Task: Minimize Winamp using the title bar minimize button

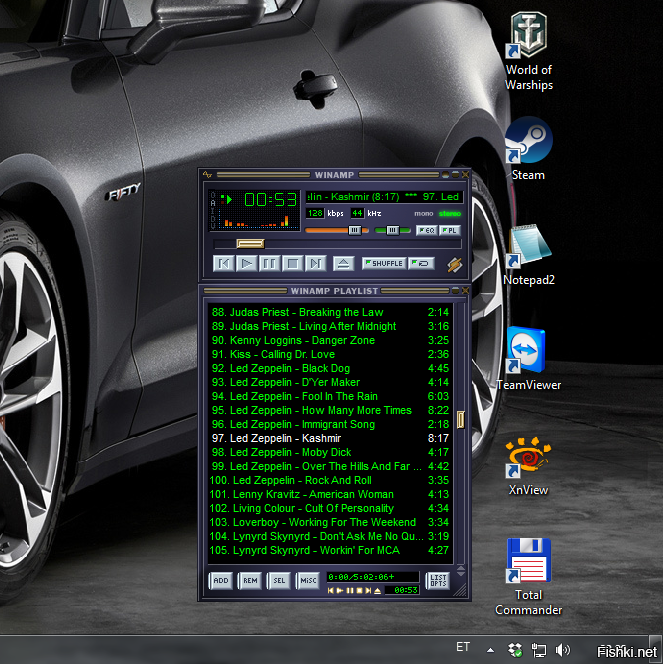Action: pos(445,174)
